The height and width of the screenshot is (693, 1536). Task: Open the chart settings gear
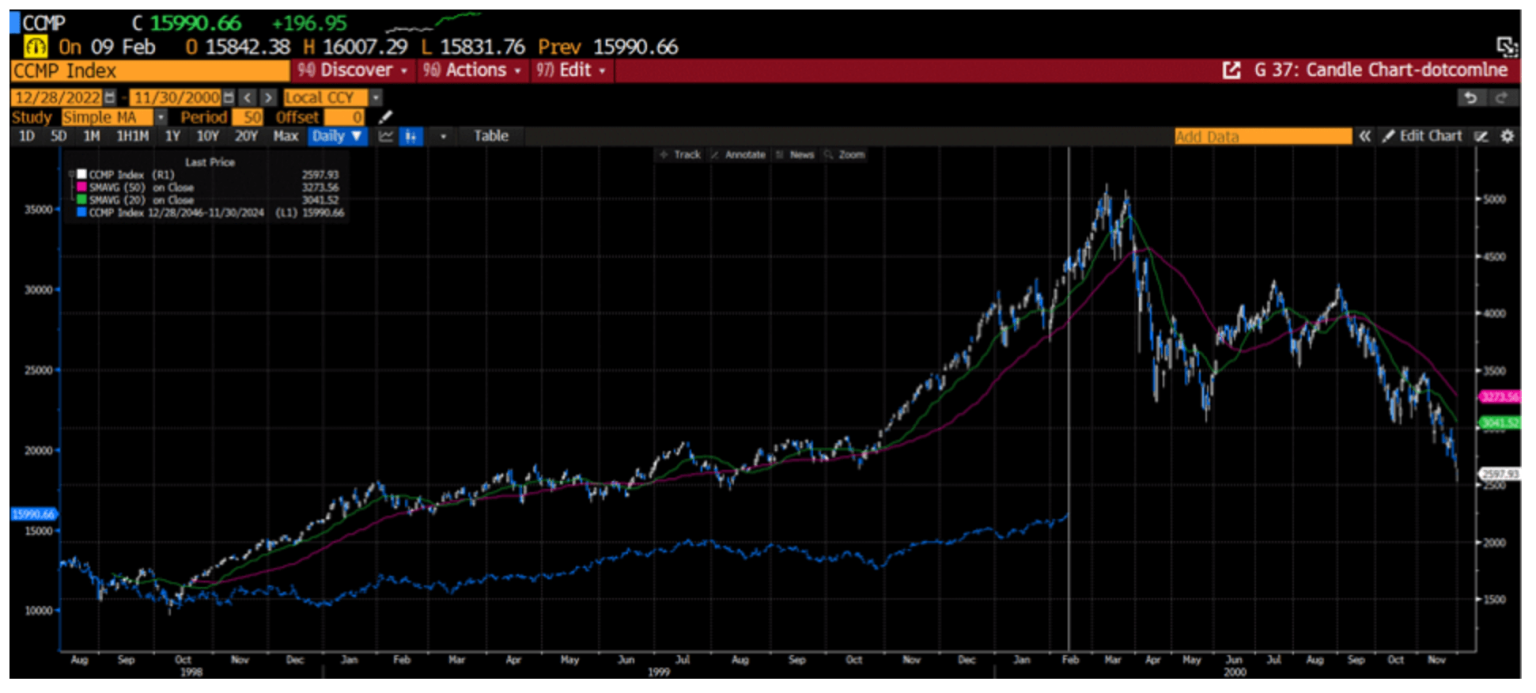(1509, 136)
